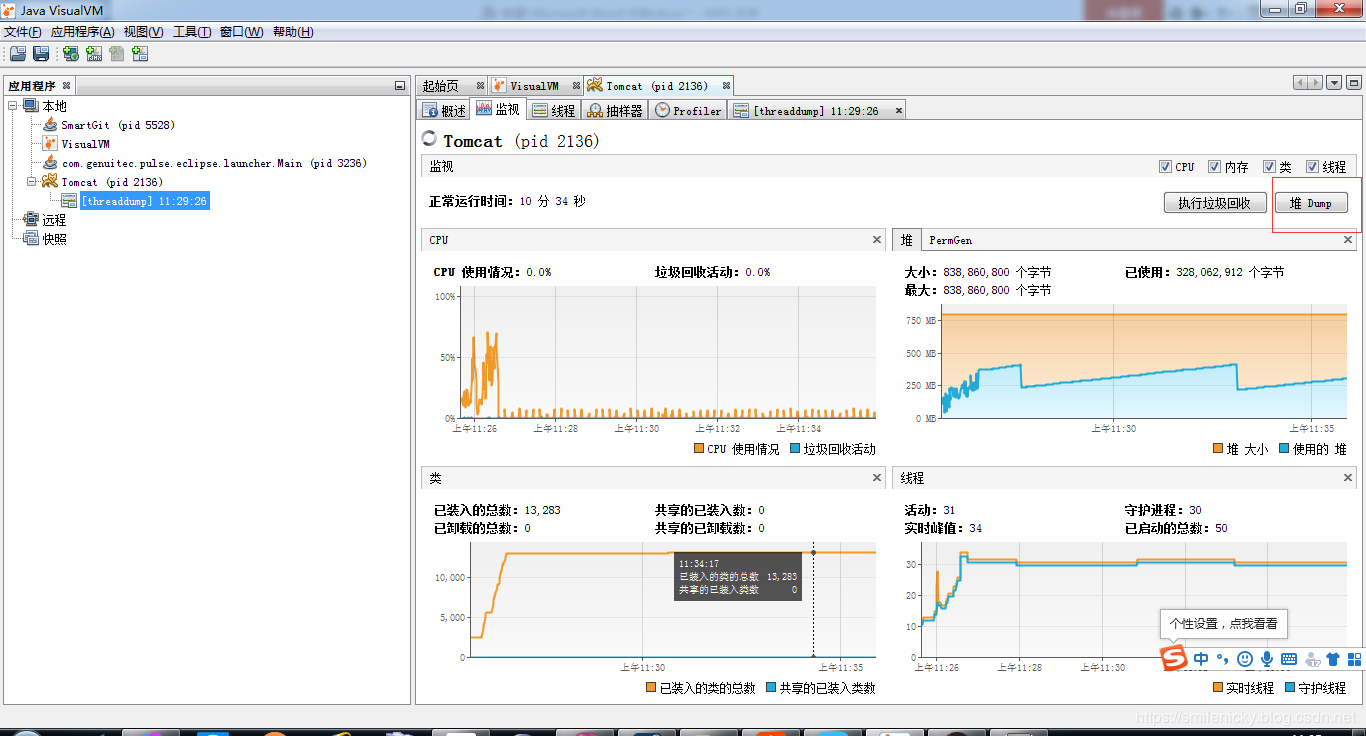
Task: Click the scroll tabs left arrow
Action: pyautogui.click(x=1300, y=83)
